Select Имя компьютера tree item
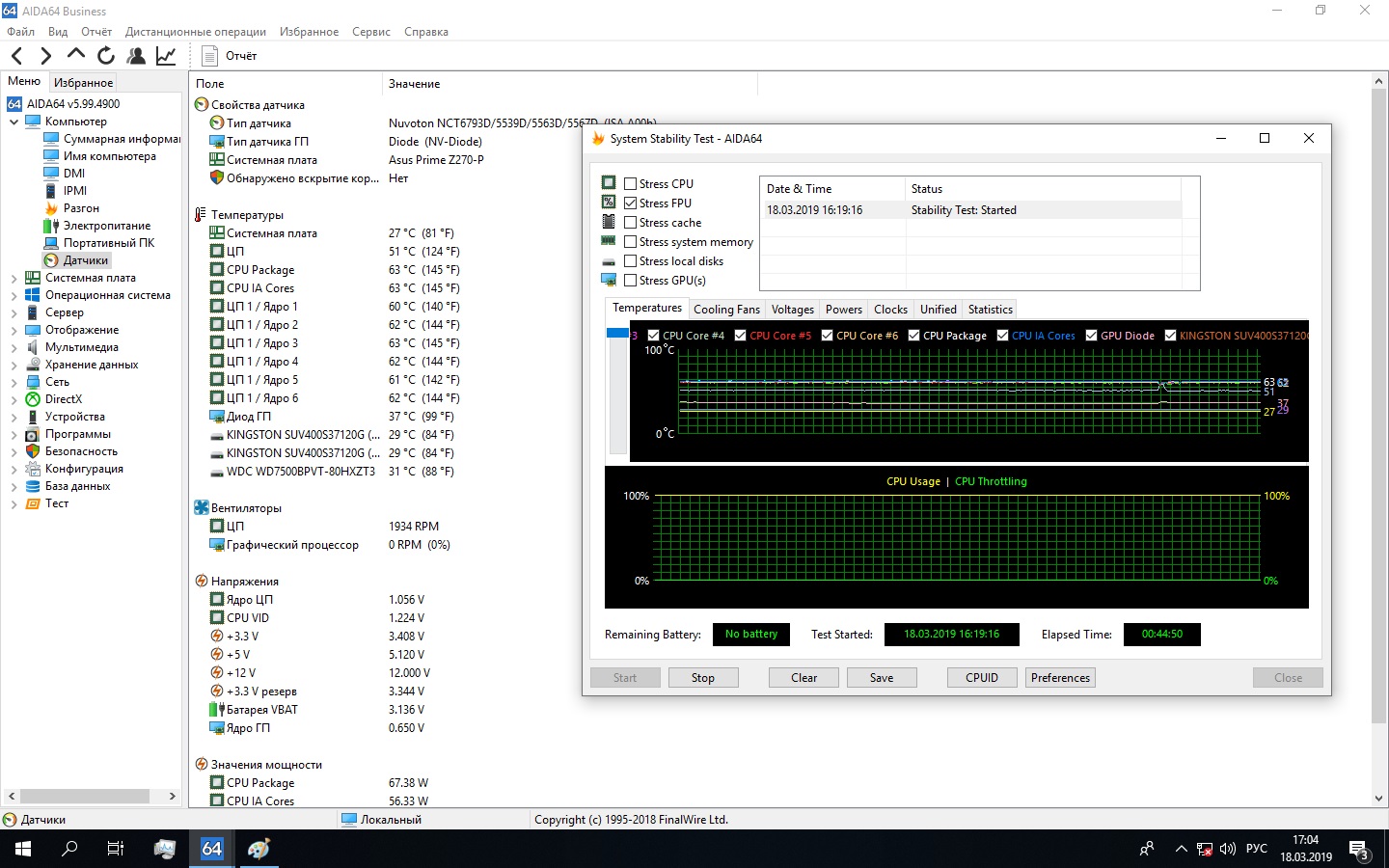 [109, 156]
